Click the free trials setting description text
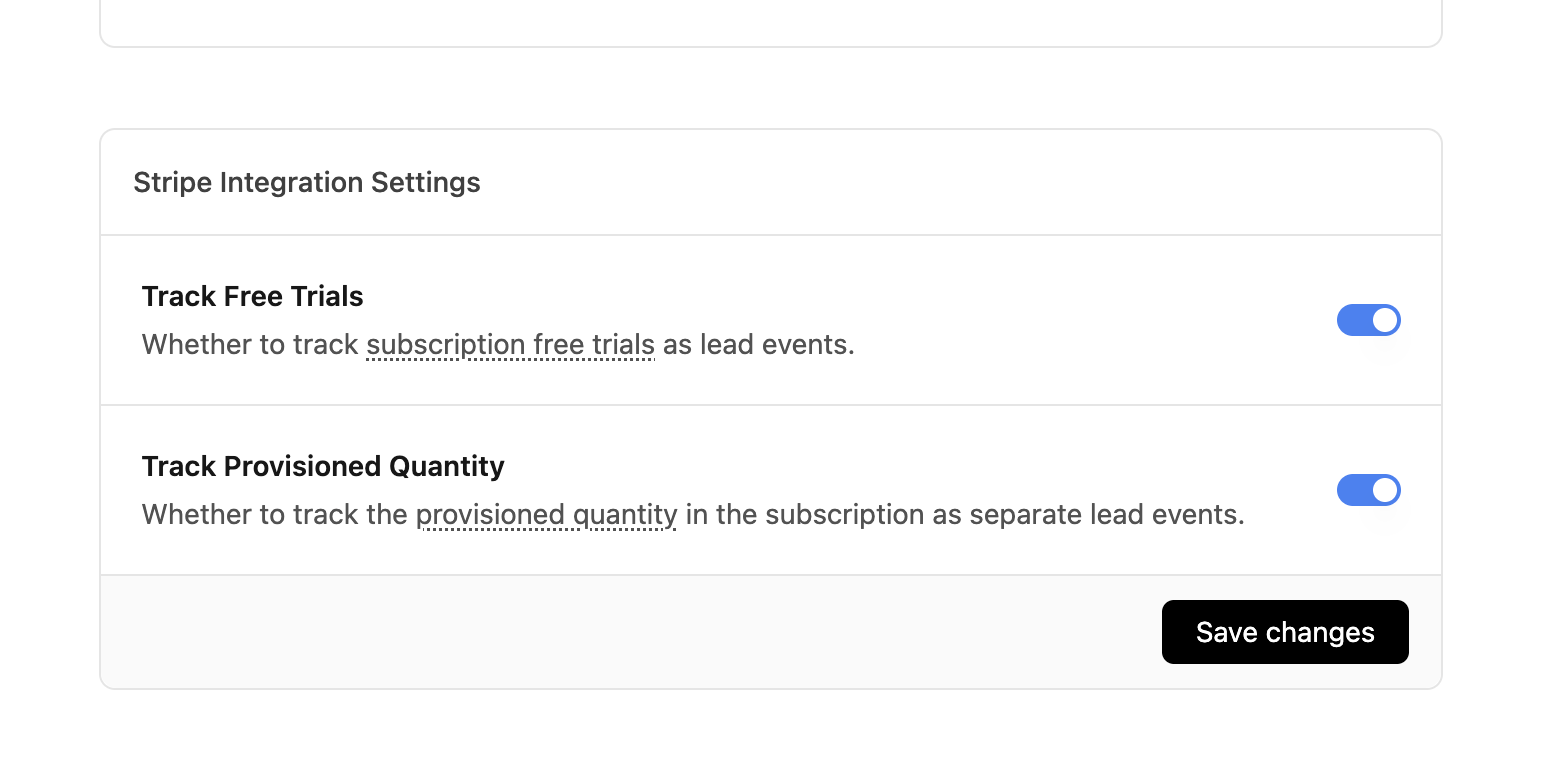 (x=499, y=344)
